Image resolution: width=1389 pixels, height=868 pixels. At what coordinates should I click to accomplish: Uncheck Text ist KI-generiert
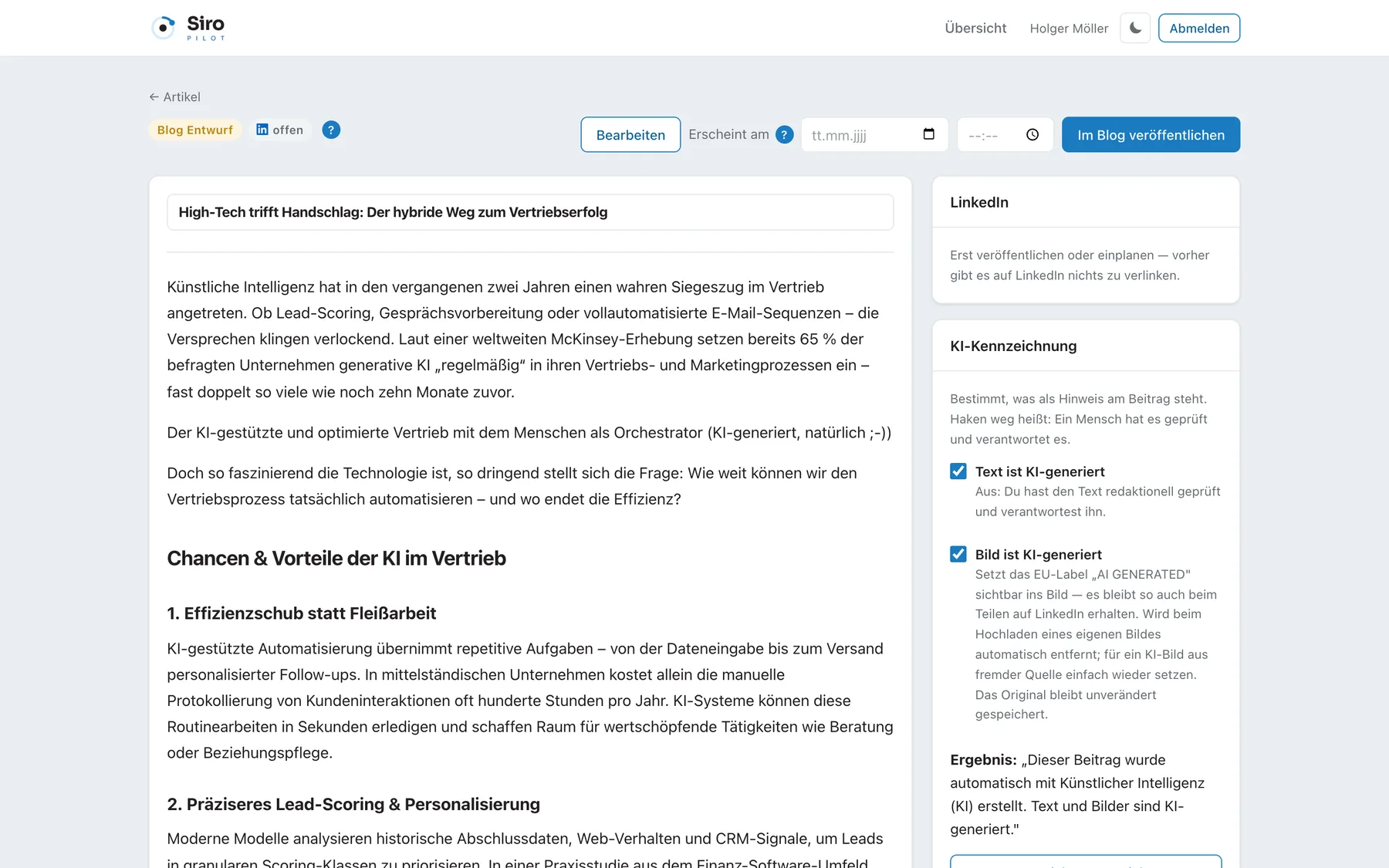pos(958,471)
